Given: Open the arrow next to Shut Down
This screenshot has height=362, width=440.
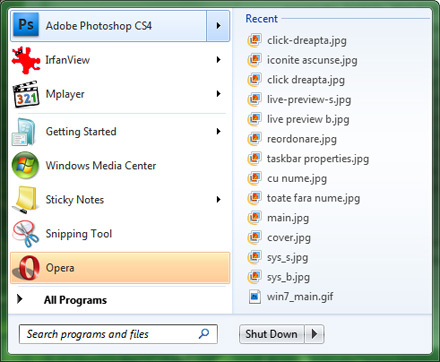Looking at the screenshot, I should click(x=314, y=334).
